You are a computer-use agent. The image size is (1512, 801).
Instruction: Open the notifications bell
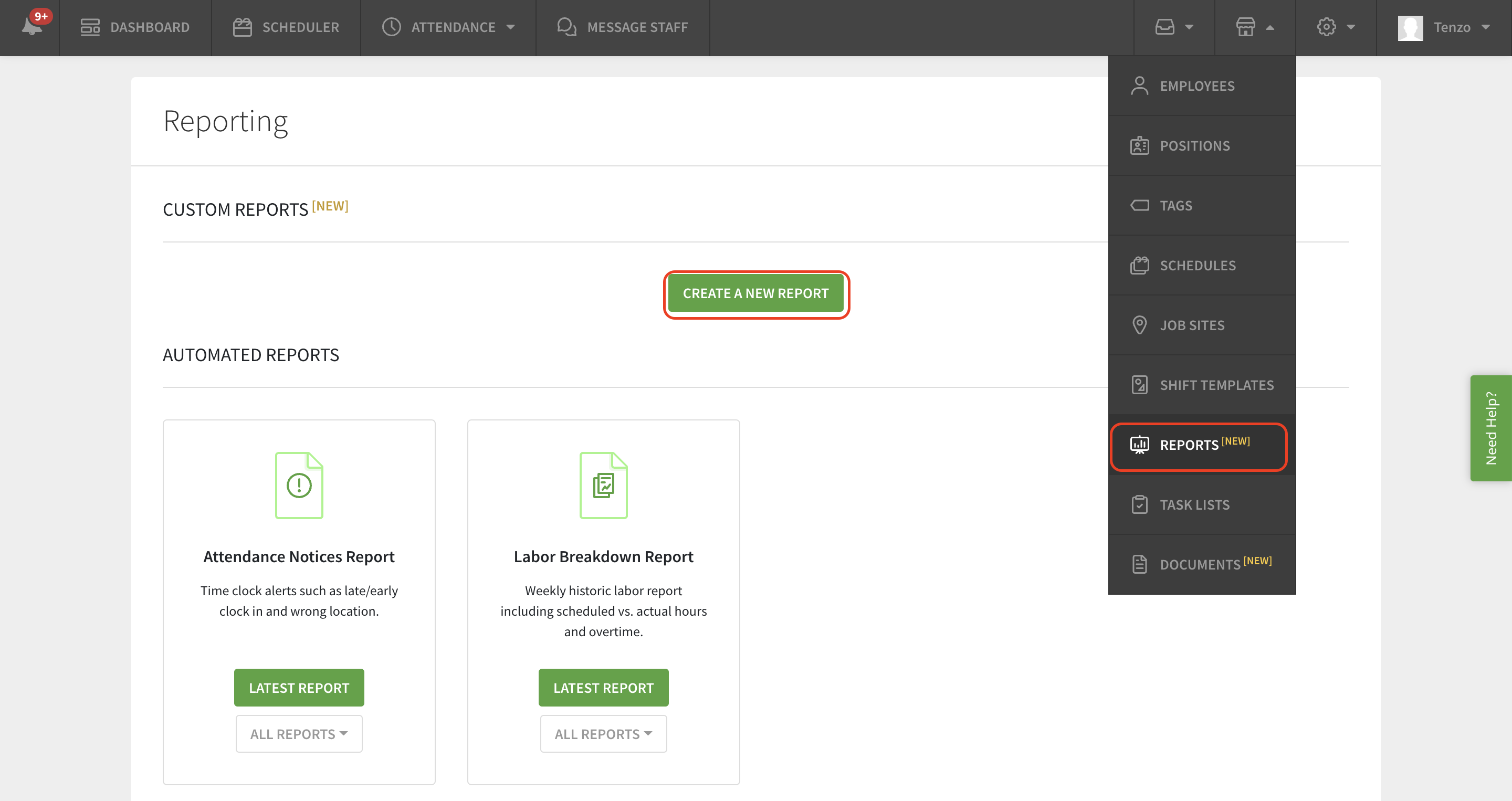pos(31,26)
